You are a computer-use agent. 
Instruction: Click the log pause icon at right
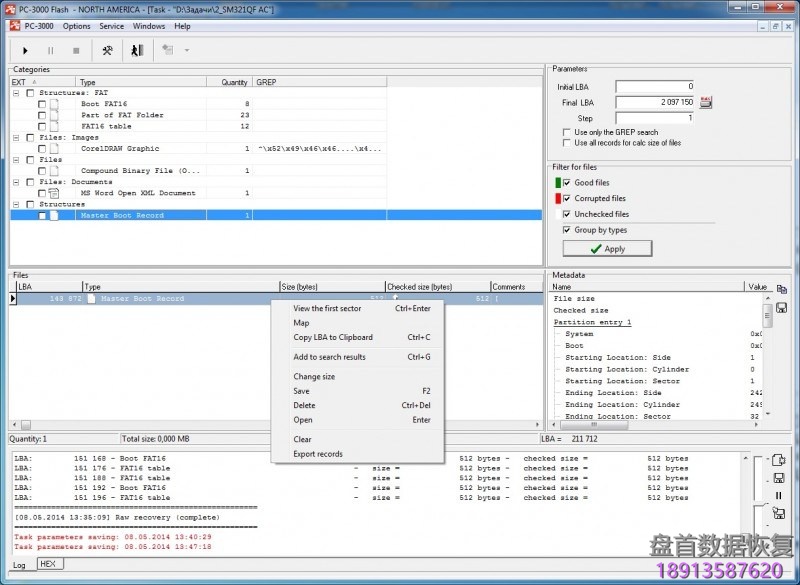pos(778,495)
